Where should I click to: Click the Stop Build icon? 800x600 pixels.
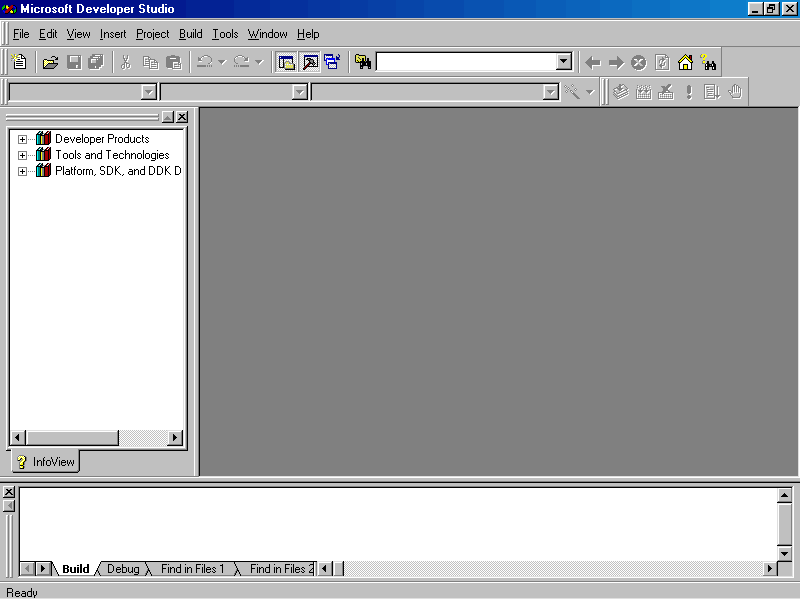click(666, 92)
